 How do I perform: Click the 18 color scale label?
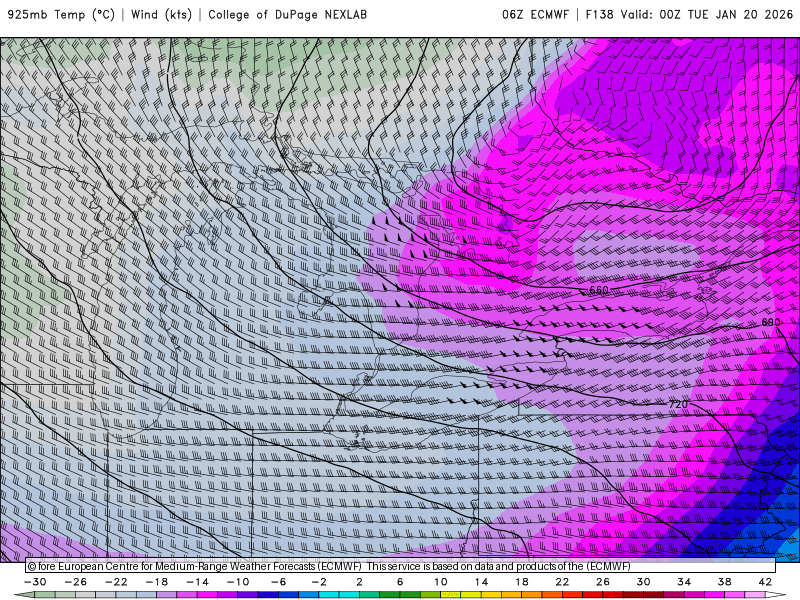click(x=521, y=582)
